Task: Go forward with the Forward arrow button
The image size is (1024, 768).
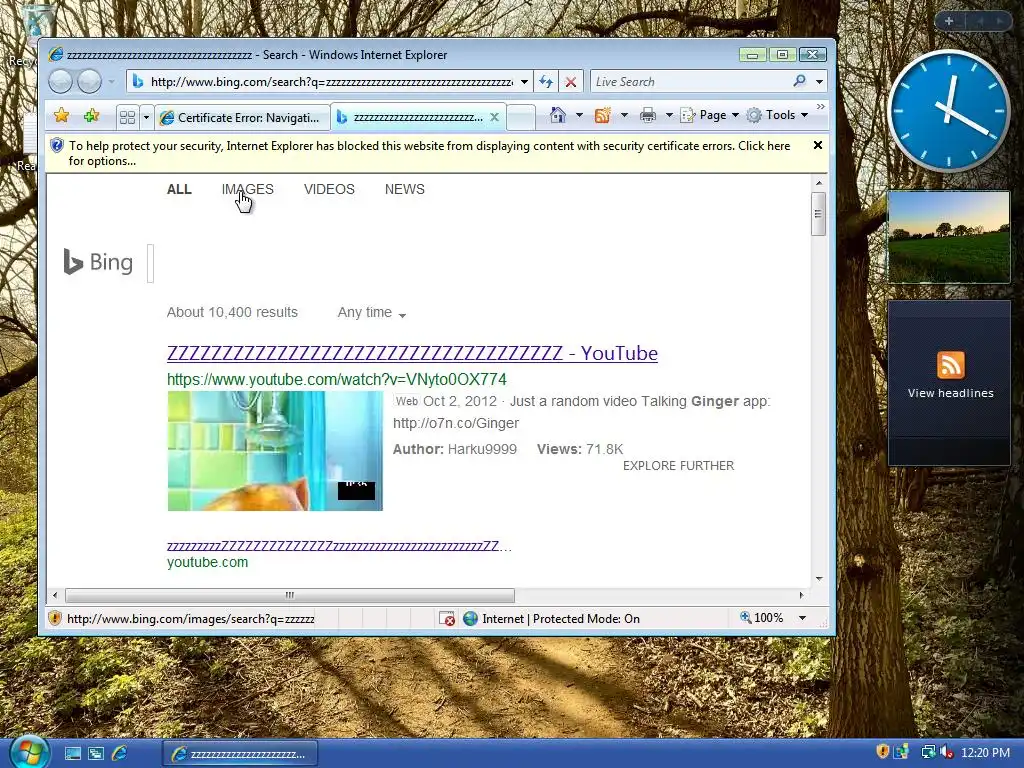Action: (89, 82)
